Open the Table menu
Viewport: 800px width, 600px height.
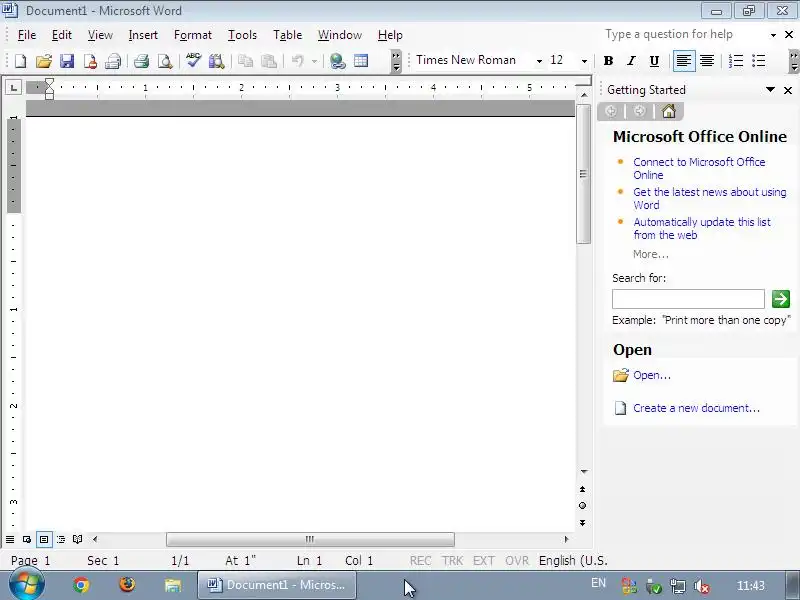point(287,35)
